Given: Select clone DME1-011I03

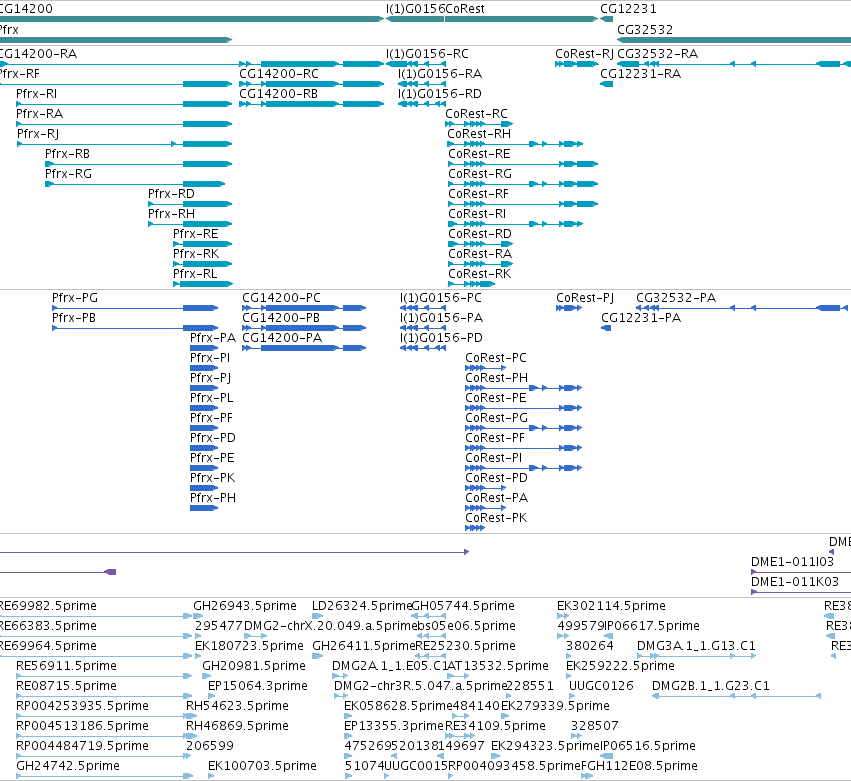Looking at the screenshot, I should [x=801, y=572].
